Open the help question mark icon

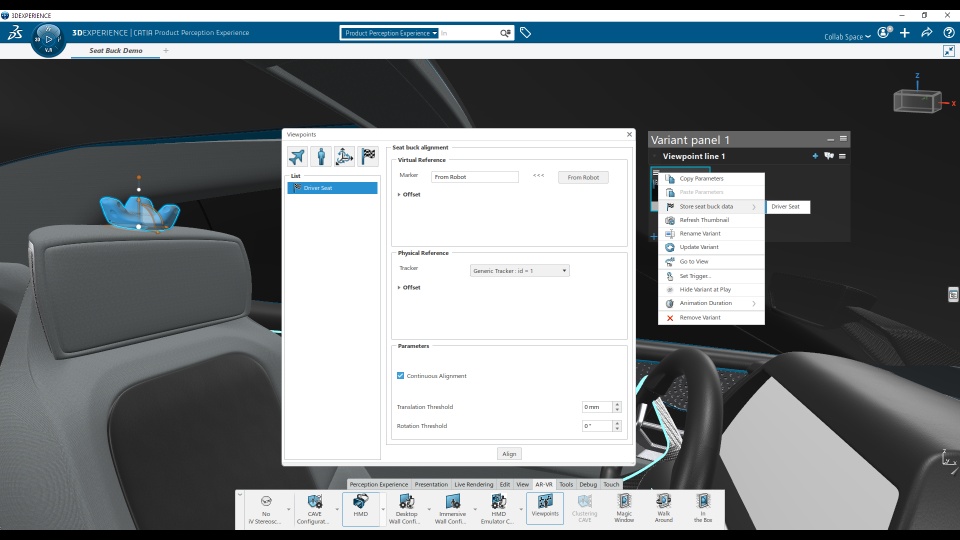[x=948, y=32]
